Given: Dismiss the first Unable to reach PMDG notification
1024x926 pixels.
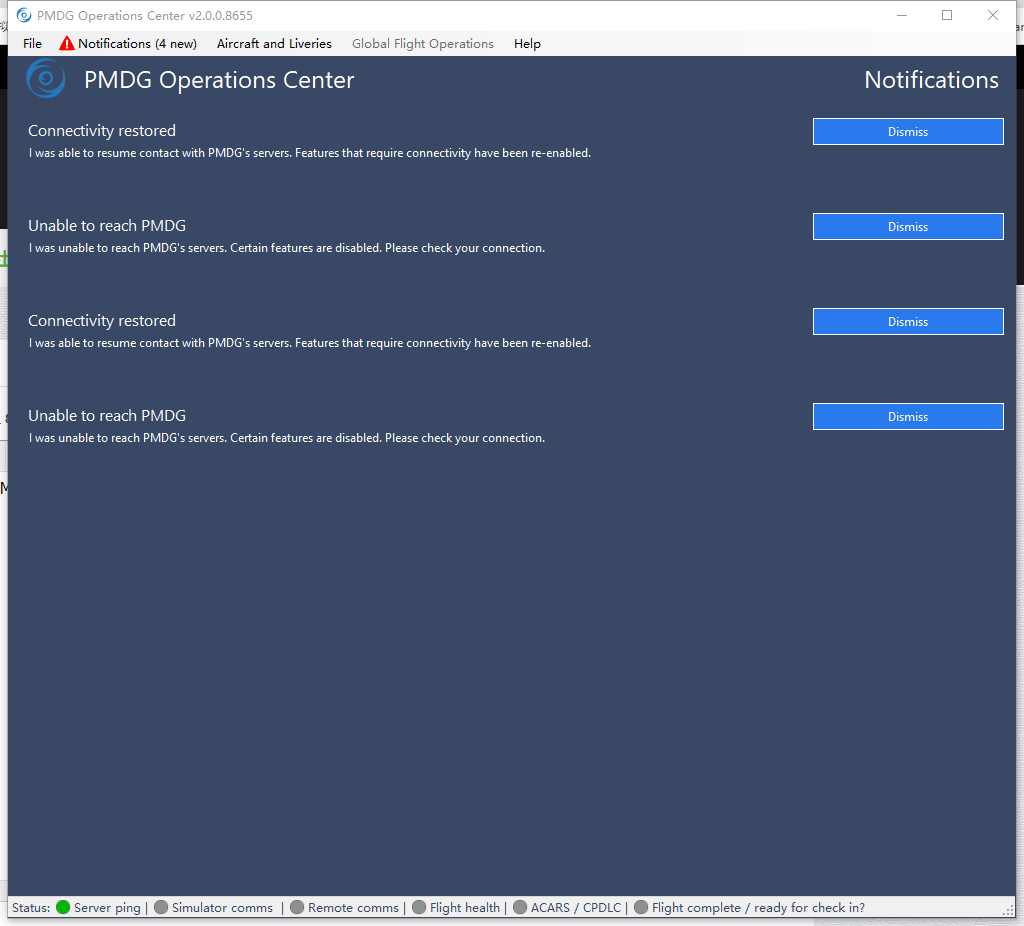Looking at the screenshot, I should tap(907, 226).
